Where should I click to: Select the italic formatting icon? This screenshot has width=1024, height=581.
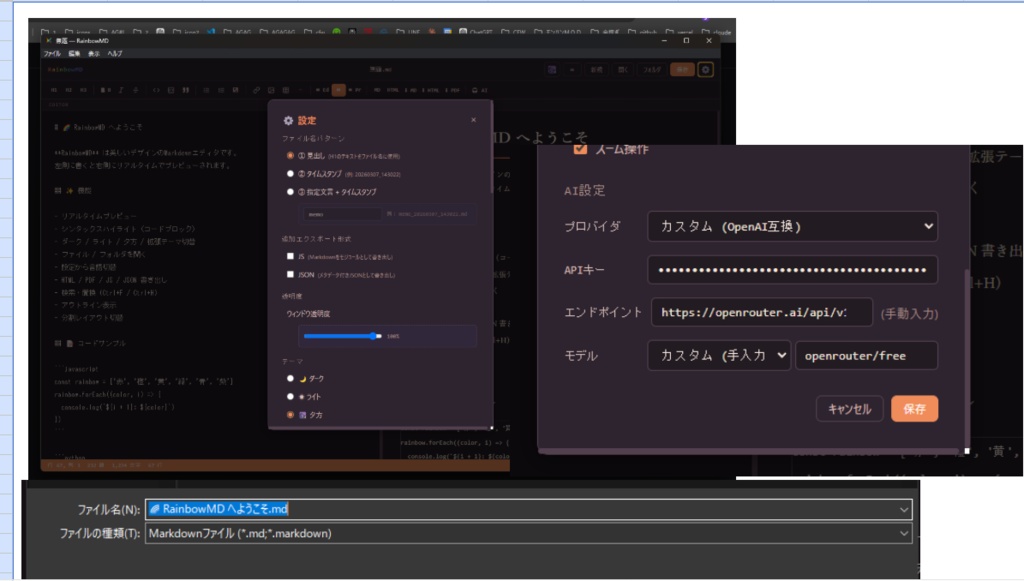tap(121, 89)
